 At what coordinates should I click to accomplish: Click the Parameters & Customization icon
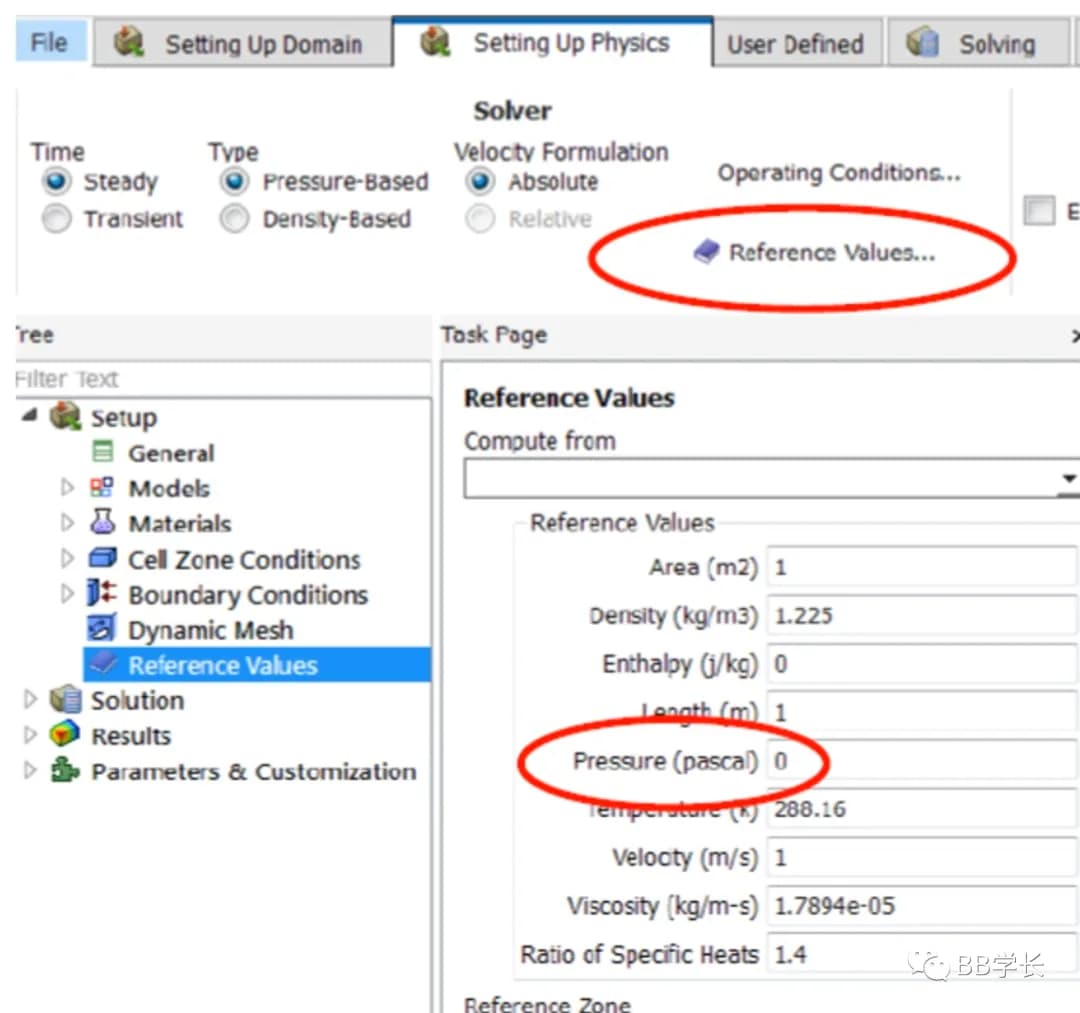click(65, 771)
